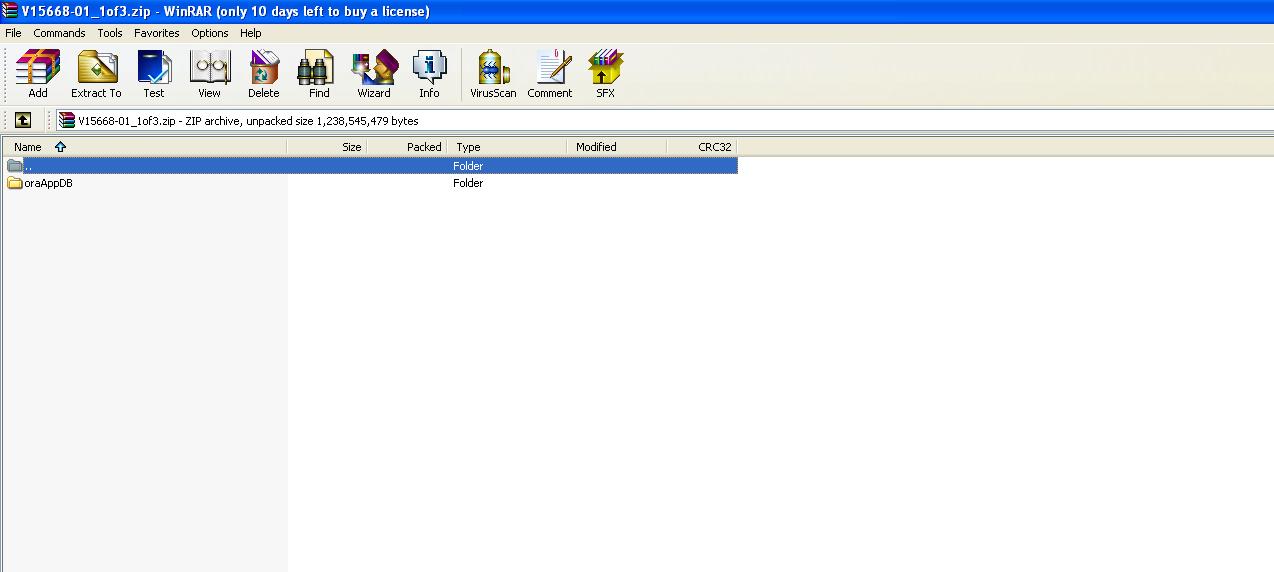Launch the Wizard tool
This screenshot has width=1274, height=572.
click(374, 74)
